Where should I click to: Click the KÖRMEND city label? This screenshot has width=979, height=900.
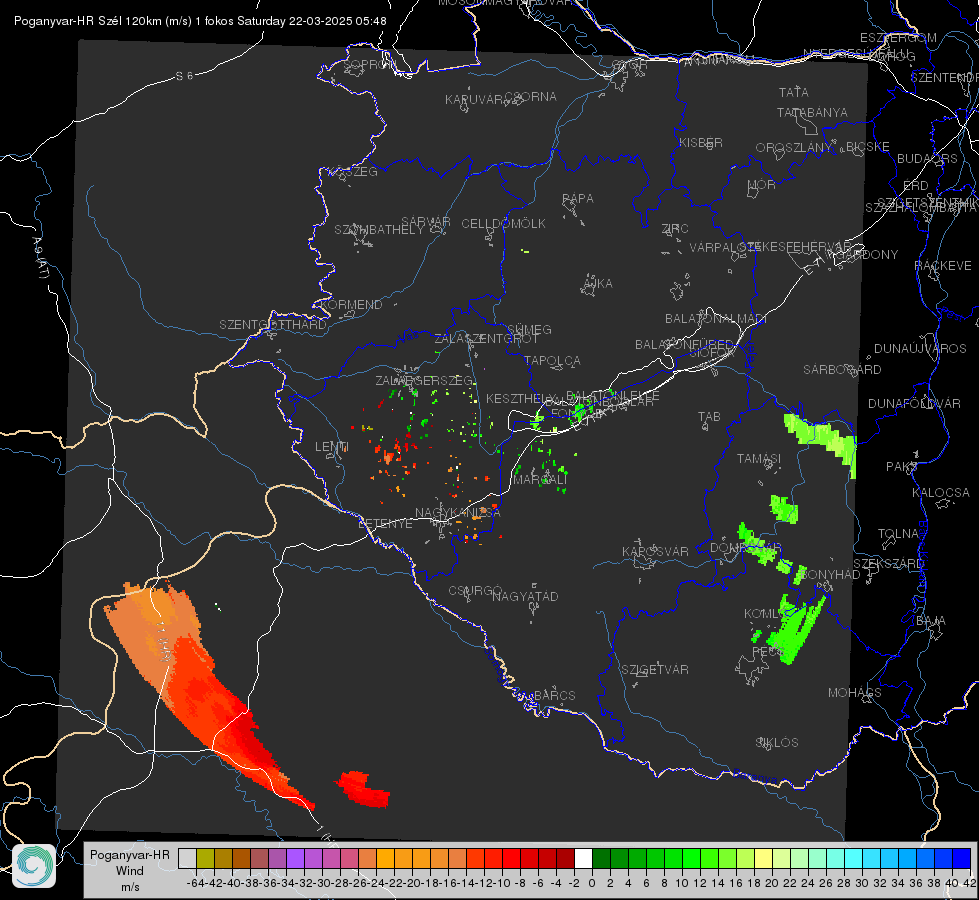pos(351,305)
